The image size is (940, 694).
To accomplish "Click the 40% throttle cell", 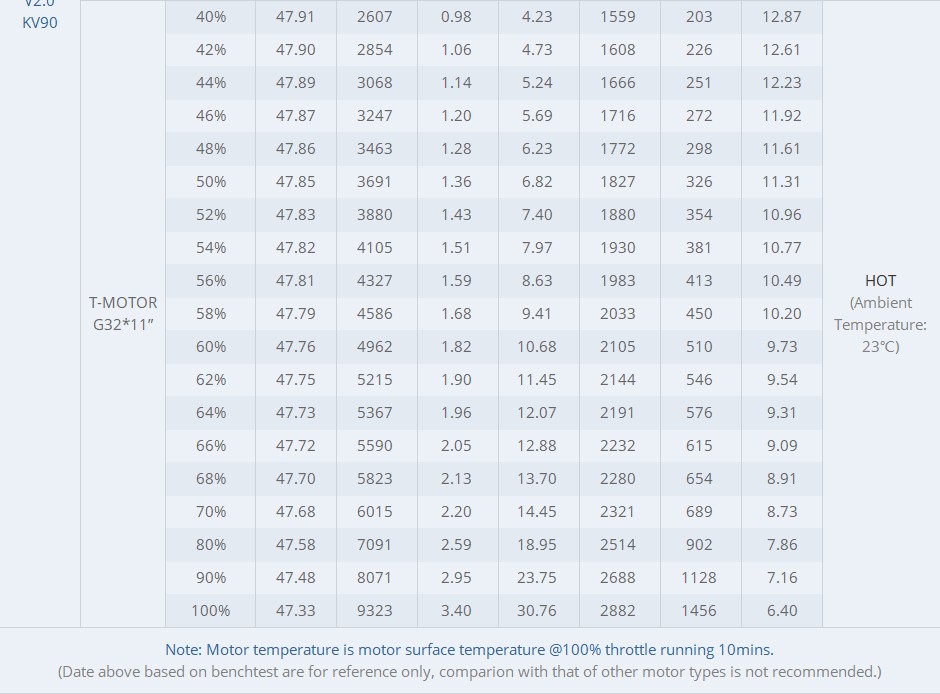I will pyautogui.click(x=211, y=16).
